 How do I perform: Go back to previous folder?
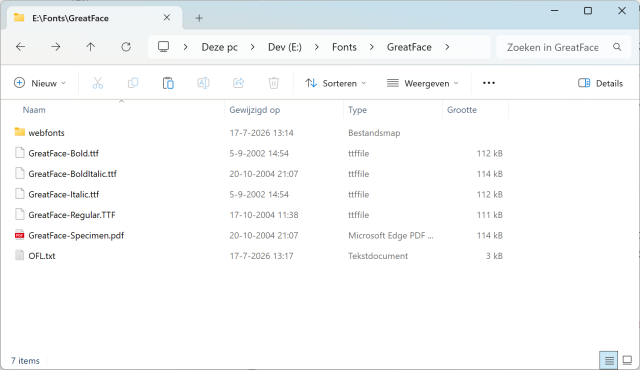[20, 47]
